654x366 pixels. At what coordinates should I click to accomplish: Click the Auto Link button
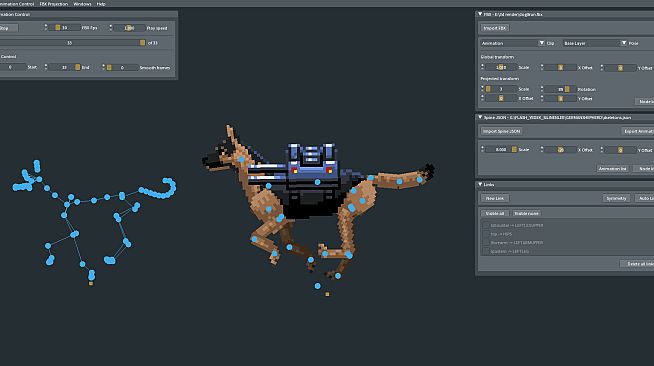pos(644,198)
